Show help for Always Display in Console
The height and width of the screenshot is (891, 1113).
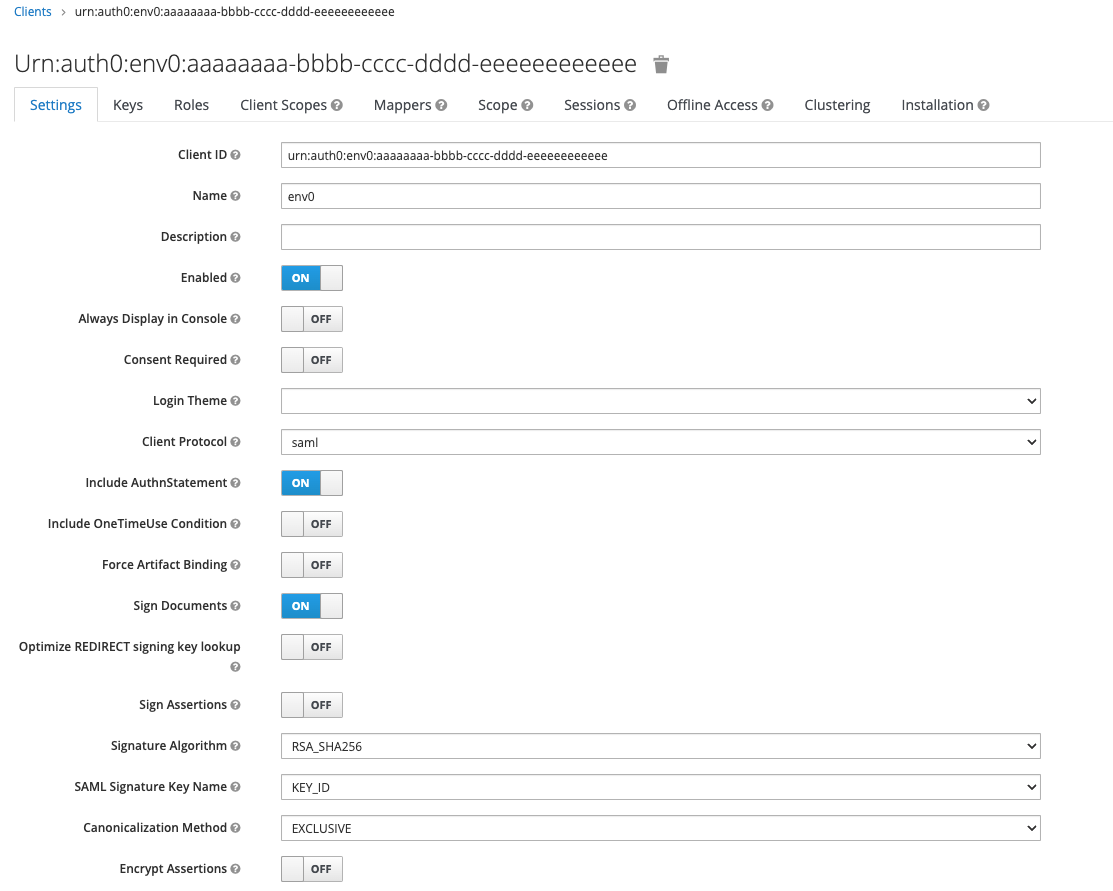click(235, 319)
